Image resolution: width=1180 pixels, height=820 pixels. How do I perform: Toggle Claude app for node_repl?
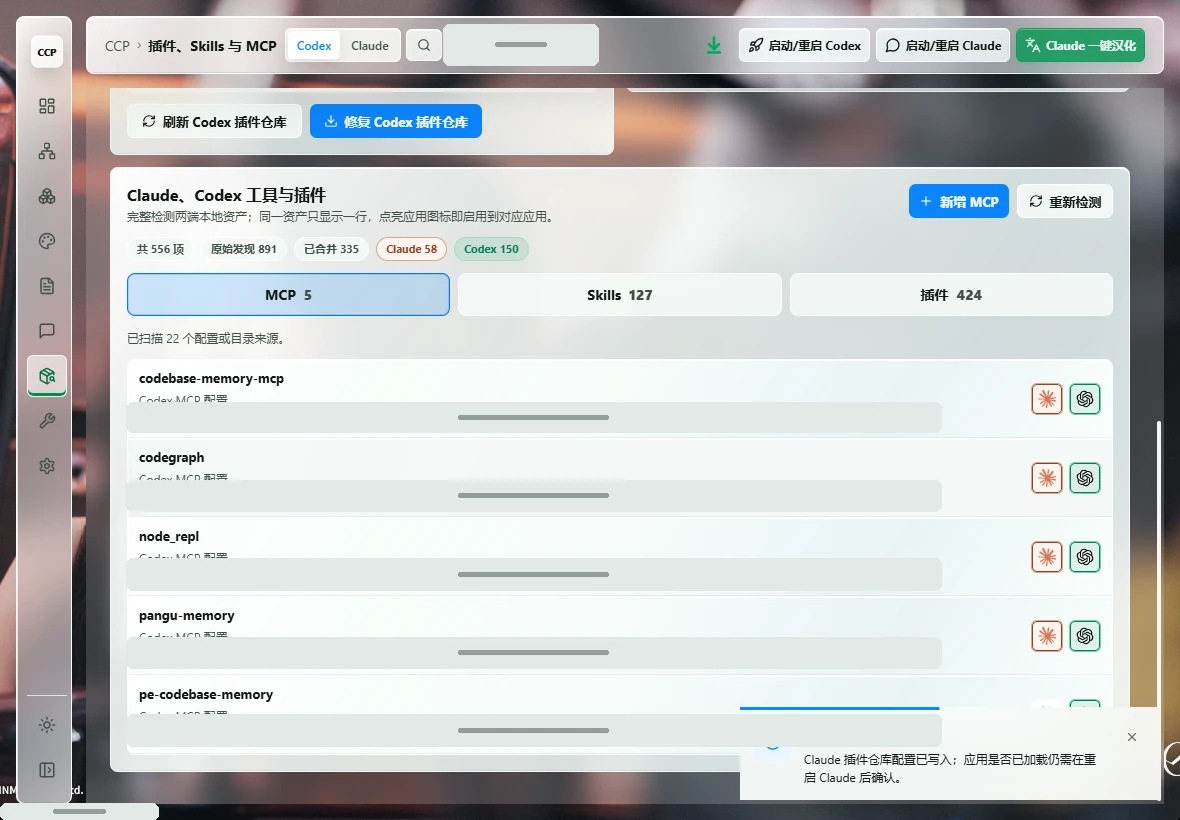1047,557
